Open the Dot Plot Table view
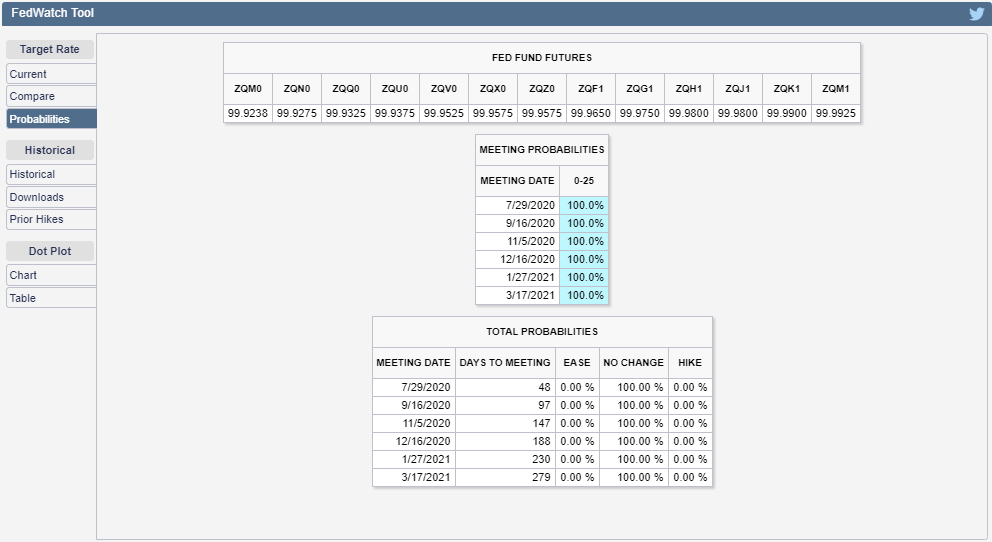Image resolution: width=992 pixels, height=542 pixels. pyautogui.click(x=50, y=298)
